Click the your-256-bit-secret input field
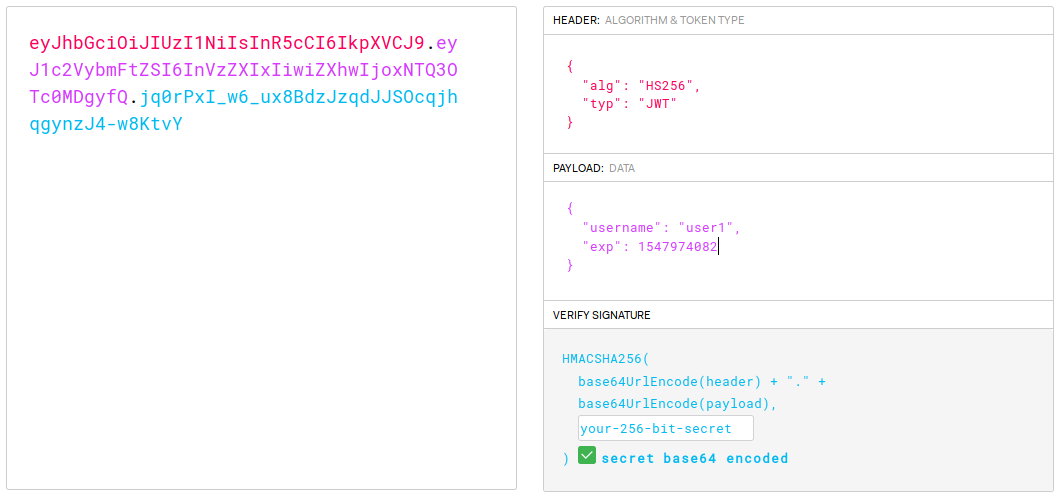 tap(665, 428)
